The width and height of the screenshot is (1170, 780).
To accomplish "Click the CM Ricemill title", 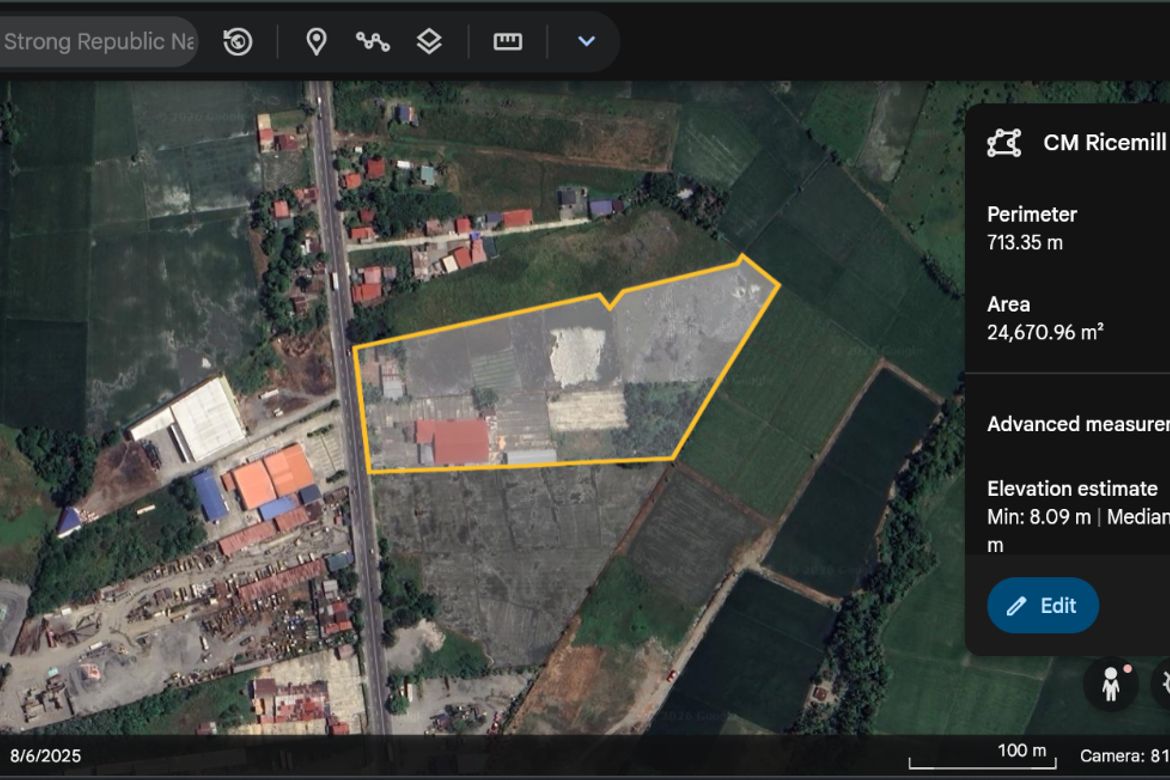I will point(1105,143).
